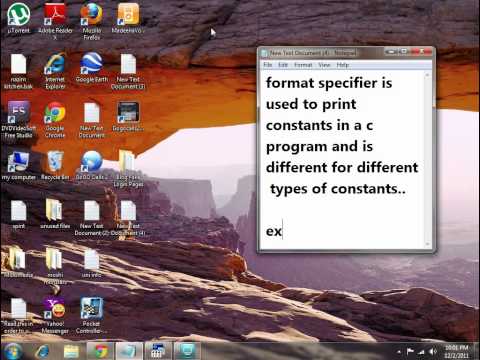Click on the Notepad title bar
The image size is (480, 360).
tap(322, 53)
